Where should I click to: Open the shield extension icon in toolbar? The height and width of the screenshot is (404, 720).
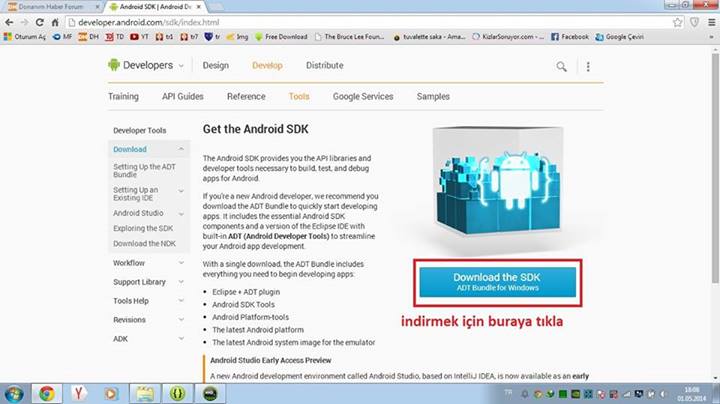(694, 22)
